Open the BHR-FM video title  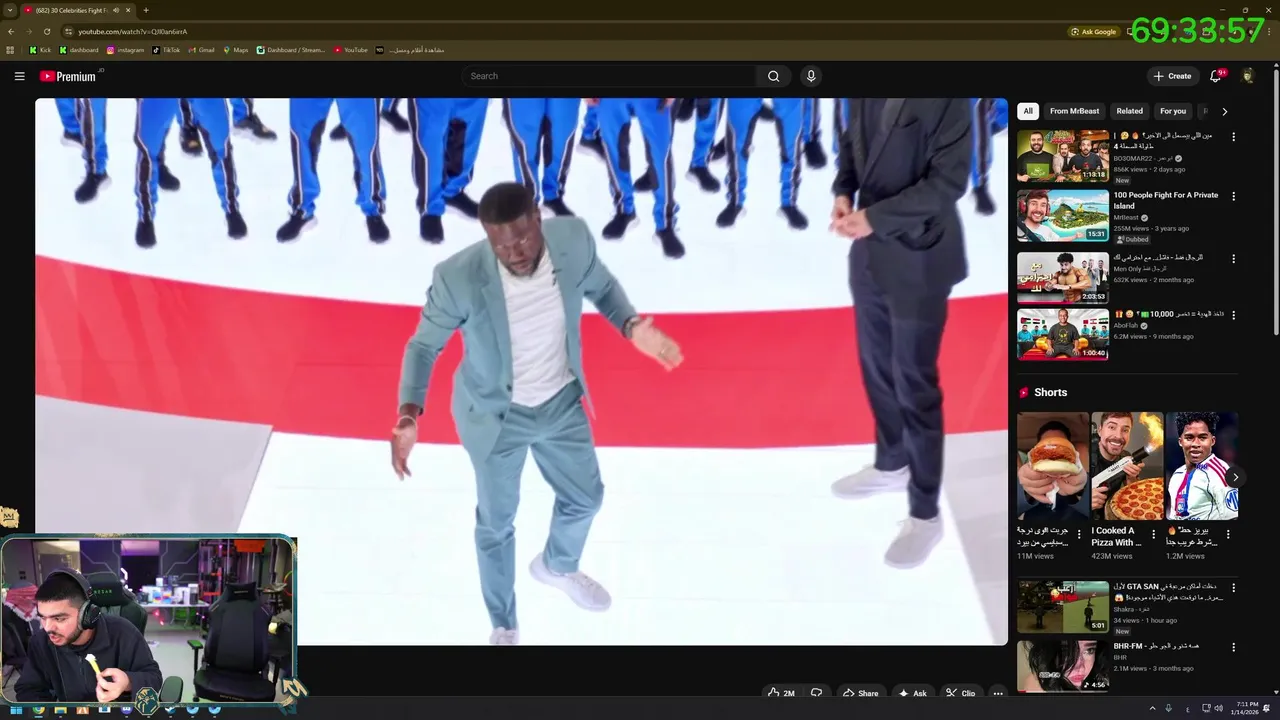1156,646
